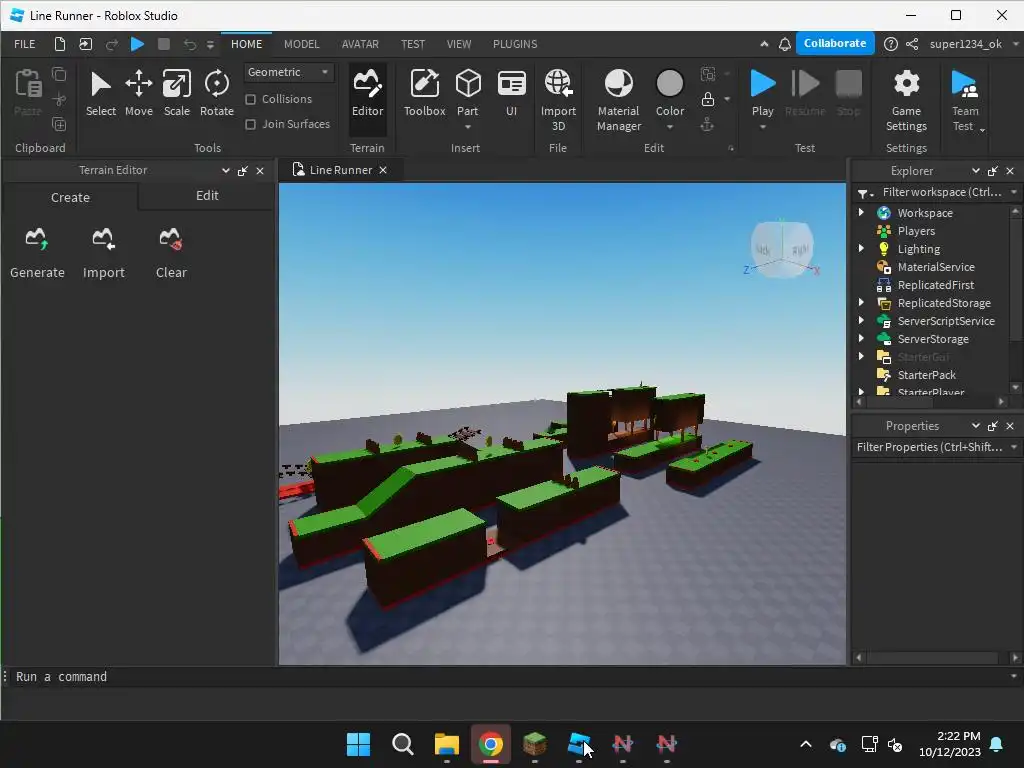
Task: Click the New file icon
Action: pyautogui.click(x=59, y=44)
